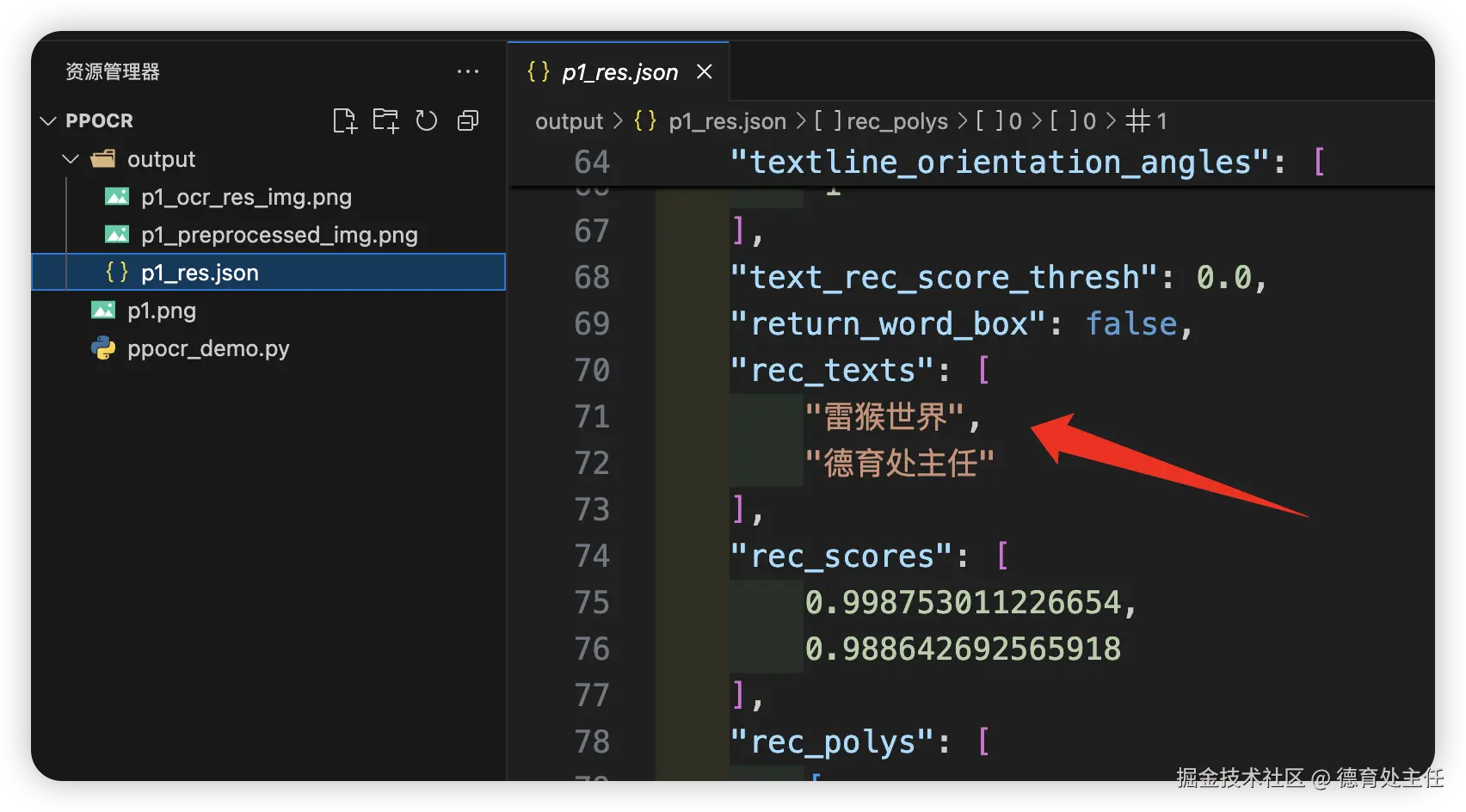Click the Python icon beside ppocr_demo.py
The height and width of the screenshot is (812, 1466).
pos(103,348)
